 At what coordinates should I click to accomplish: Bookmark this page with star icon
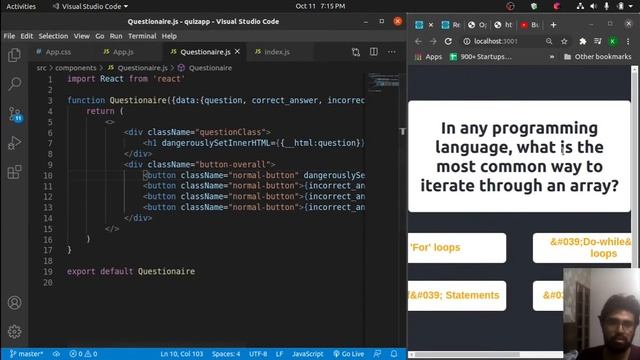[x=564, y=41]
